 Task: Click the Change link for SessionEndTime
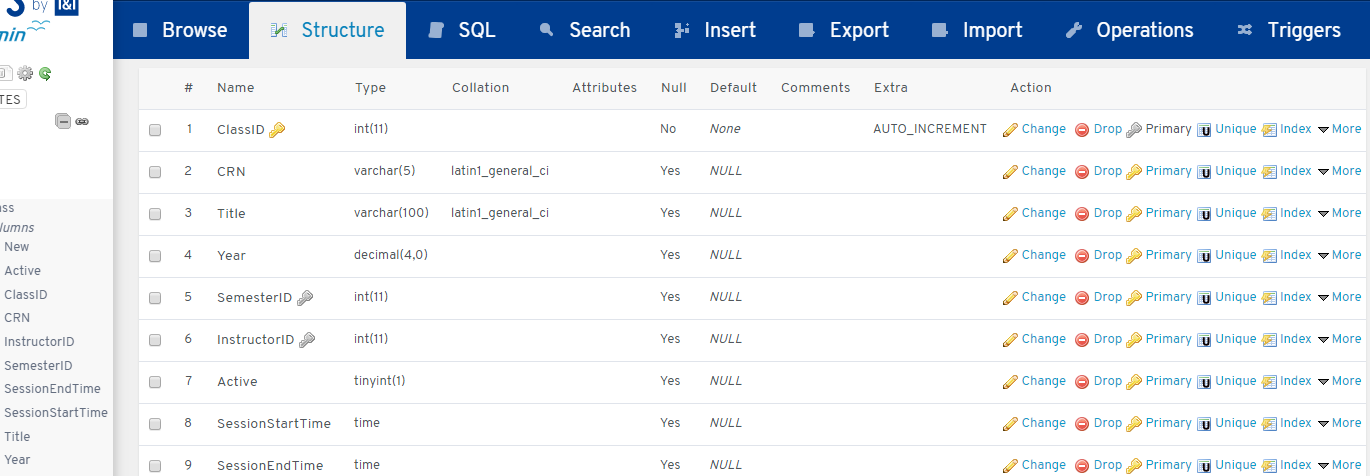click(x=1043, y=465)
